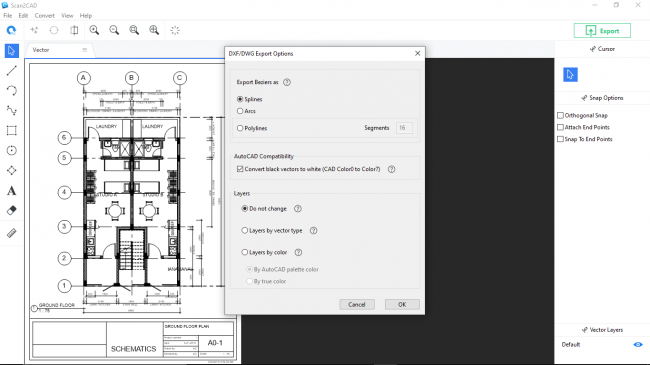Open the Vector tab menu icon
This screenshot has height=365, width=650.
(85, 50)
